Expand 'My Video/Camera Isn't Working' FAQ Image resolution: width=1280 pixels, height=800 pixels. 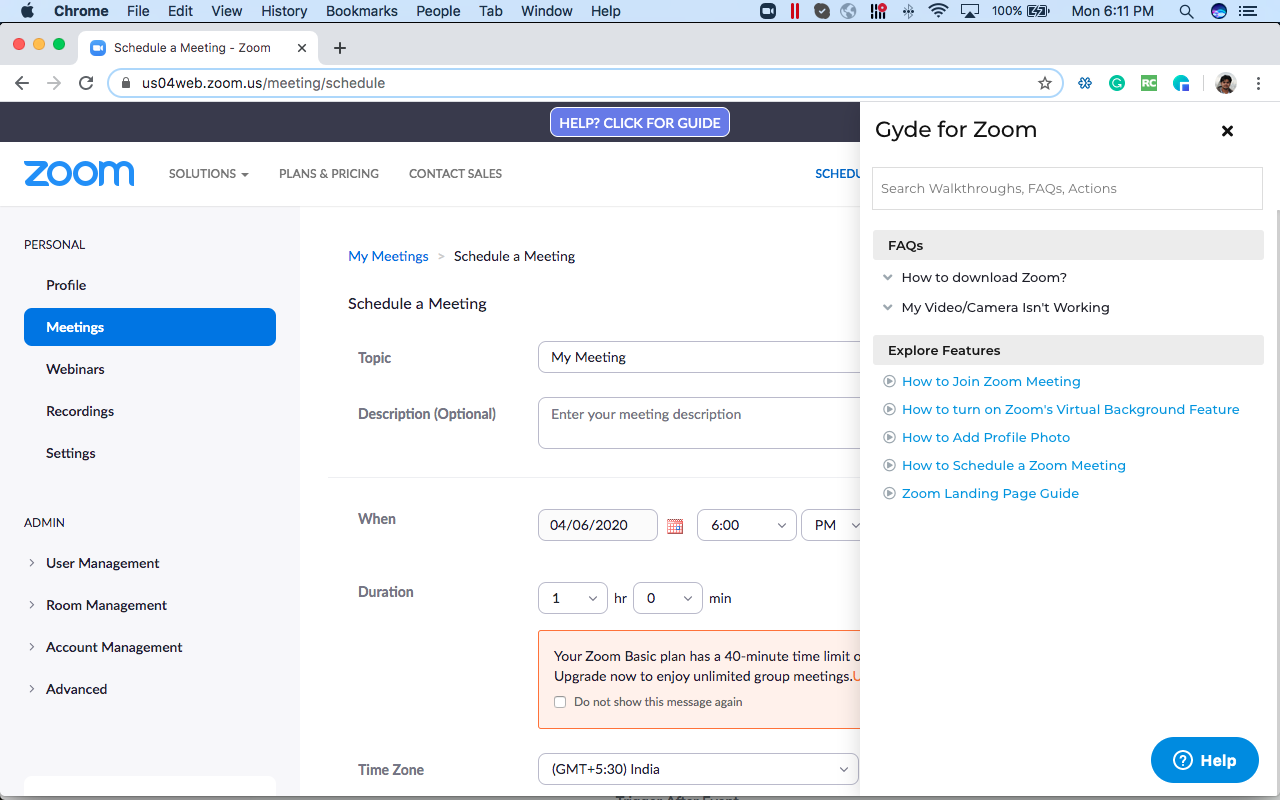[1005, 307]
